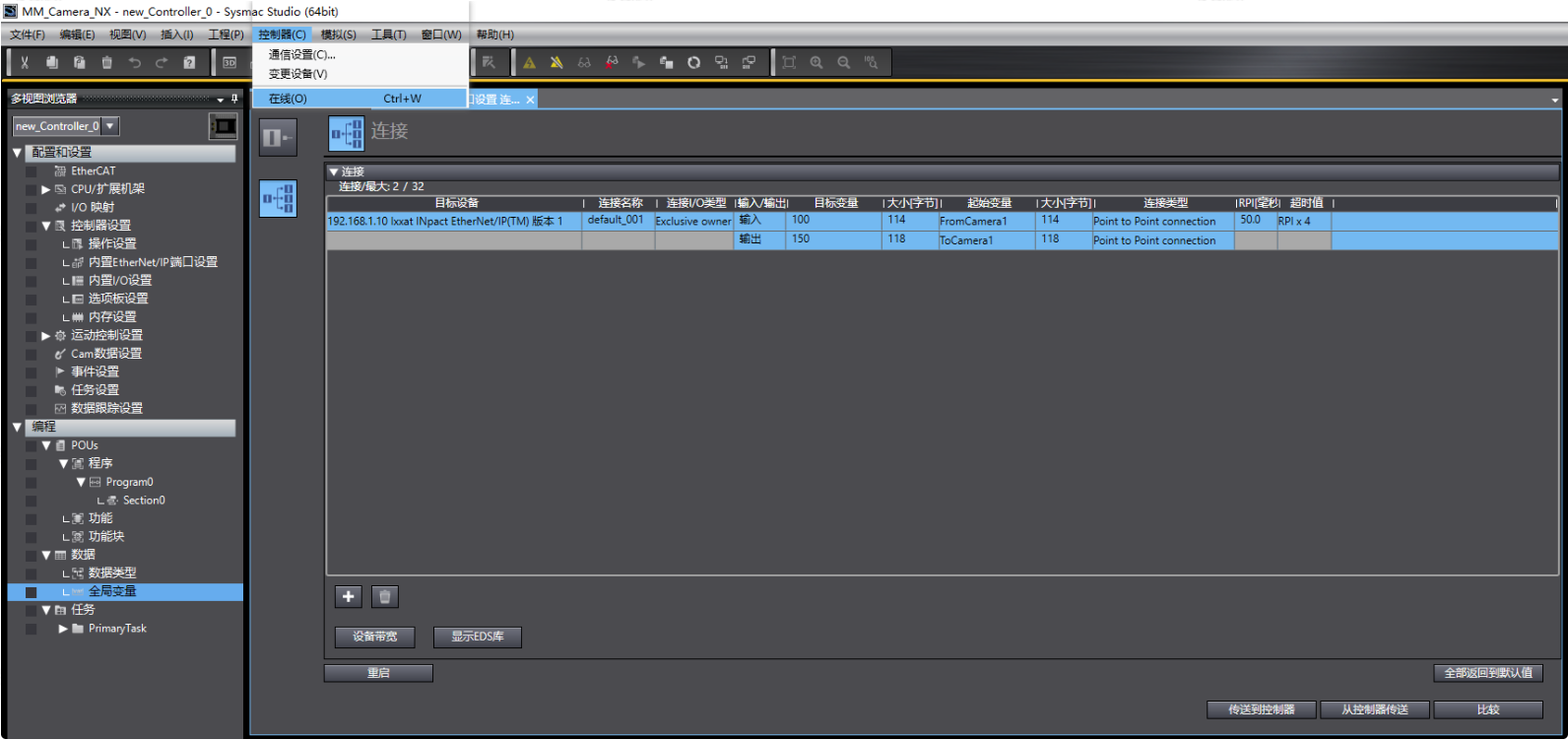1568x740 pixels.
Task: Click the yellow warning triangle toolbar icon
Action: (x=529, y=63)
